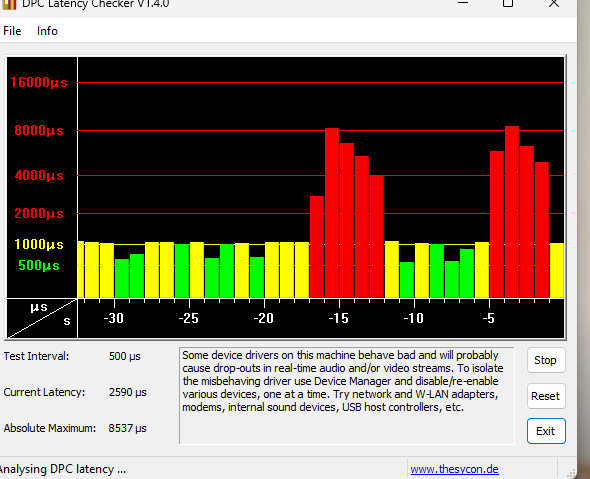Click the '500 µs' test interval value

pos(125,356)
